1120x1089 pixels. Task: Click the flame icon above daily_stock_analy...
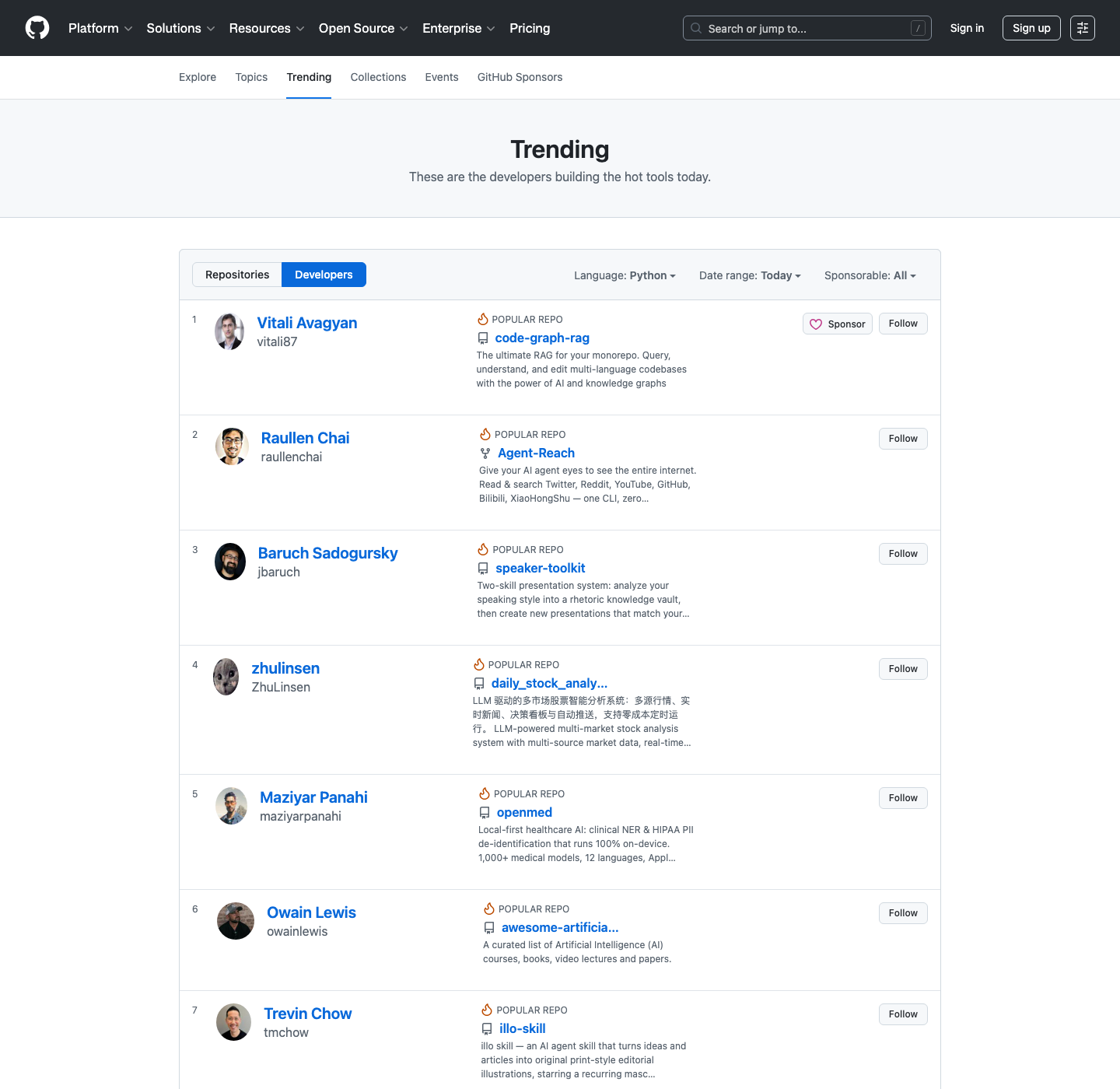479,664
